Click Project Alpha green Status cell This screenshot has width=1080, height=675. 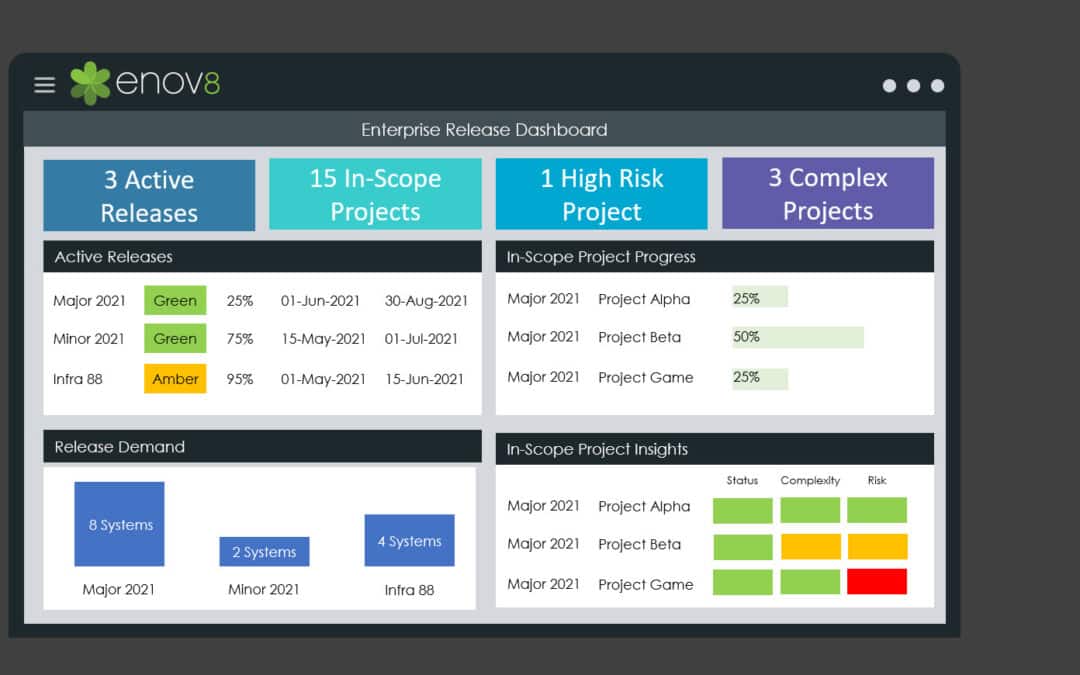(x=742, y=510)
